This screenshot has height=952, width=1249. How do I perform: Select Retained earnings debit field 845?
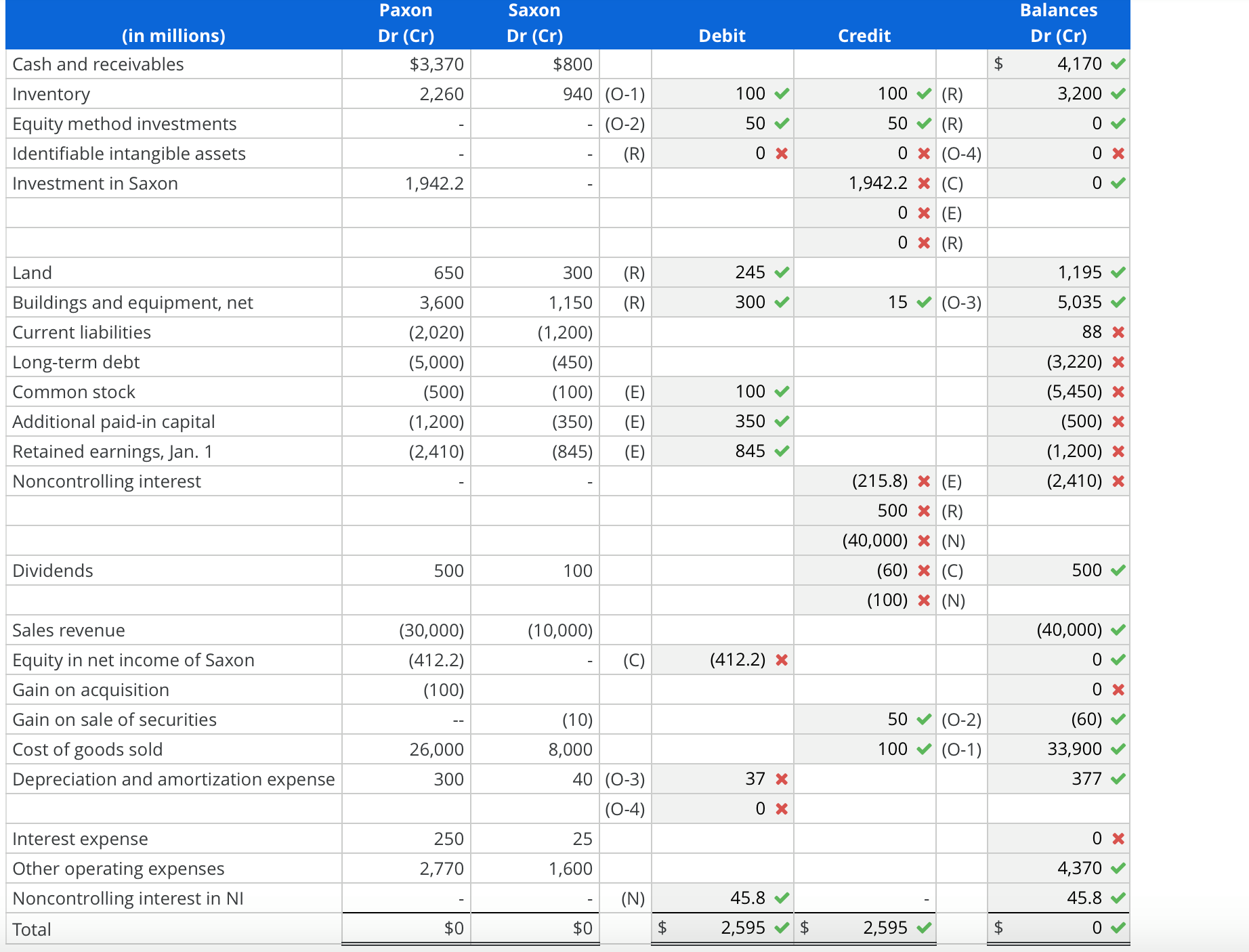click(x=722, y=451)
